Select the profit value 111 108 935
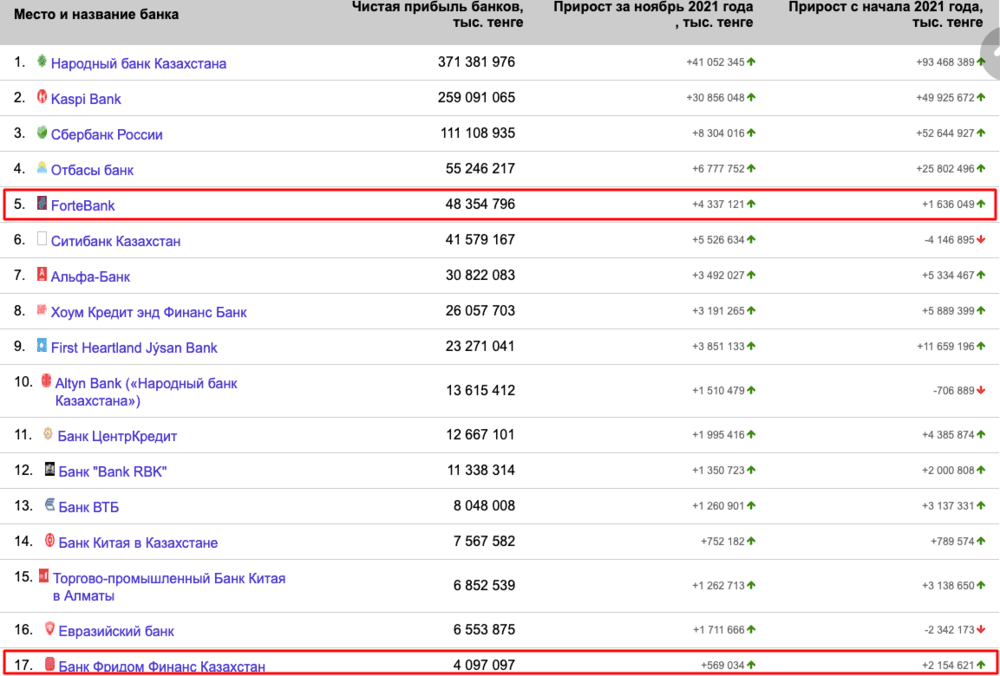Screen dimensions: 1000x676 (478, 133)
